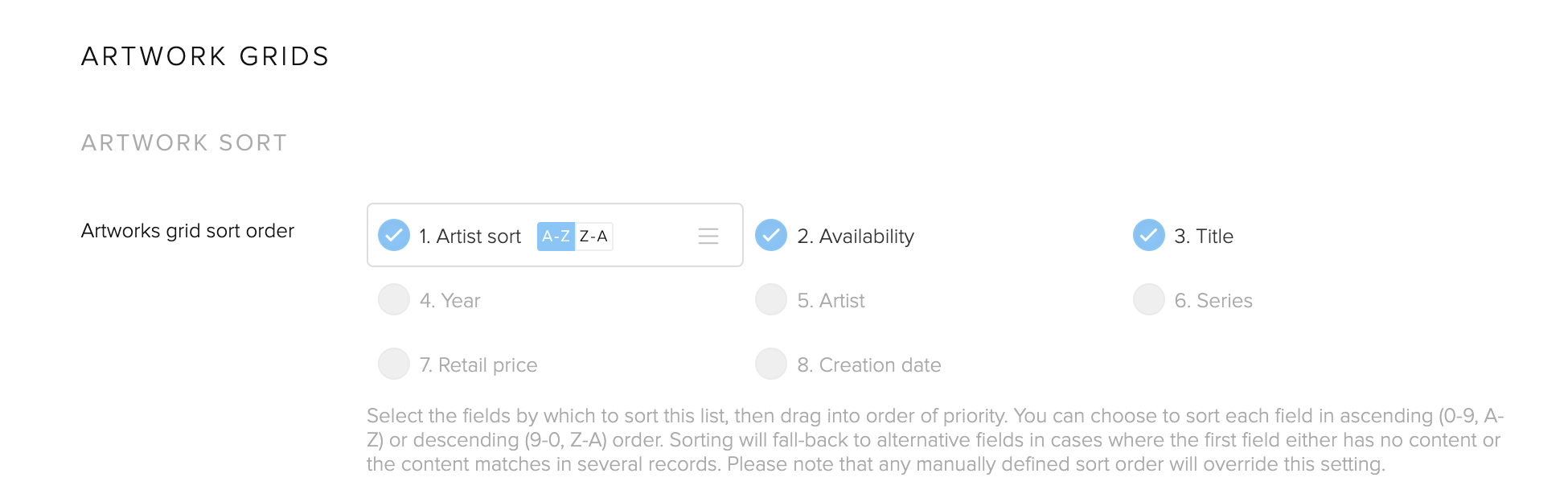This screenshot has height=494, width=1568.
Task: Select A-Z ascending order for Artist sort
Action: [x=556, y=237]
